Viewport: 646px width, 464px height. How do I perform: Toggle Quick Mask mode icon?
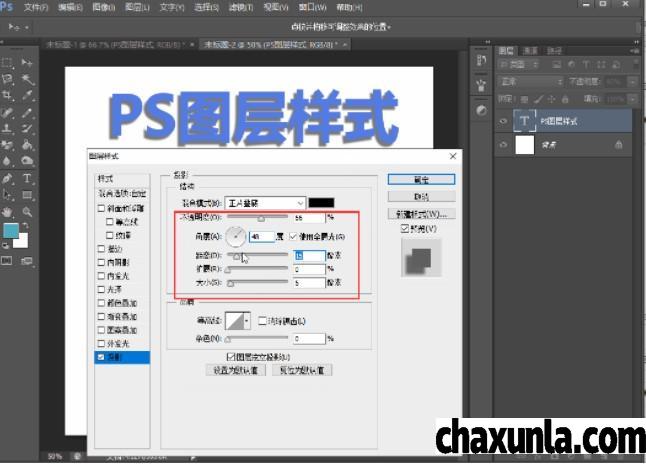[x=7, y=260]
